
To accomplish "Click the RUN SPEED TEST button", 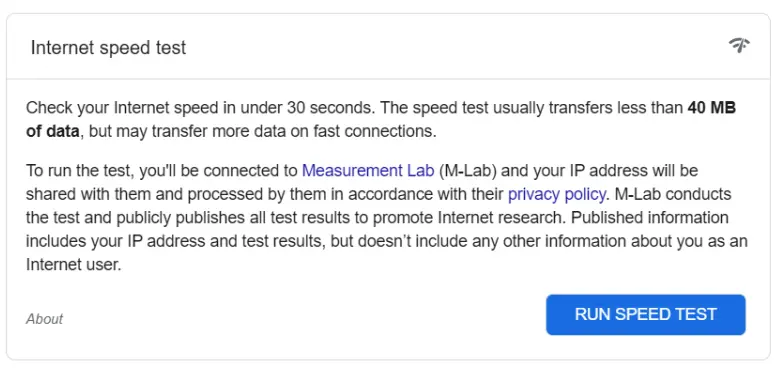I will (x=645, y=314).
